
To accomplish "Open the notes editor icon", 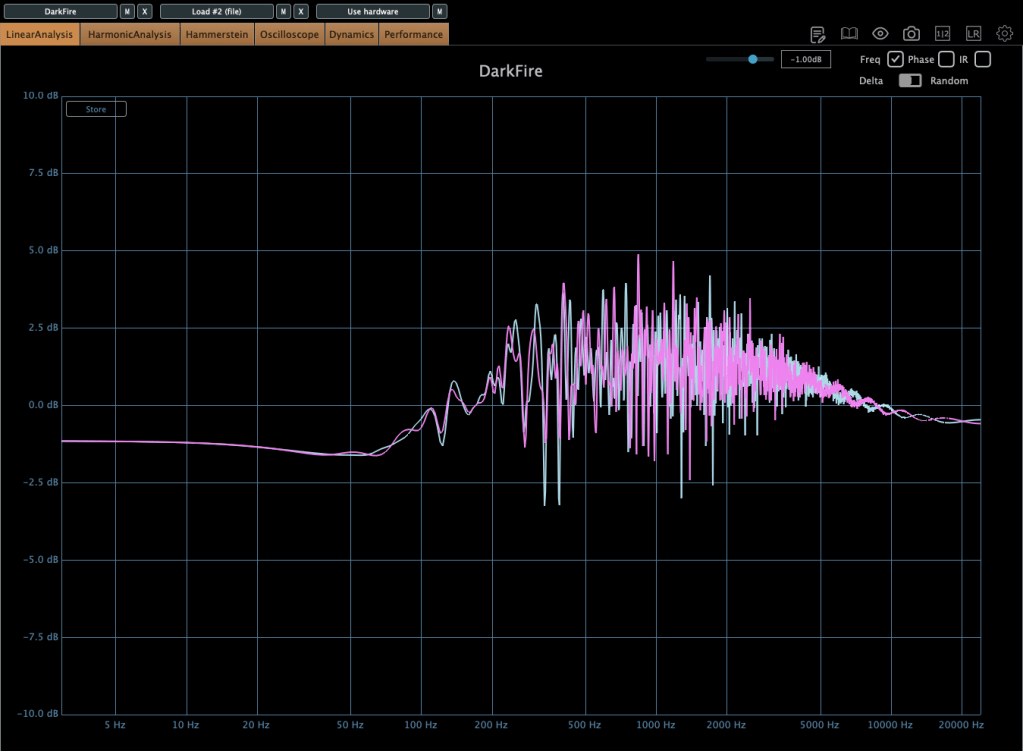I will tap(817, 34).
